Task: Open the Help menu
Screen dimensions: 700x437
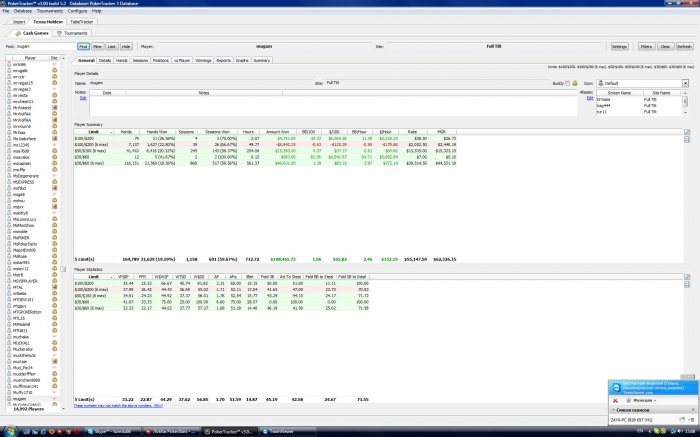Action: click(x=96, y=11)
